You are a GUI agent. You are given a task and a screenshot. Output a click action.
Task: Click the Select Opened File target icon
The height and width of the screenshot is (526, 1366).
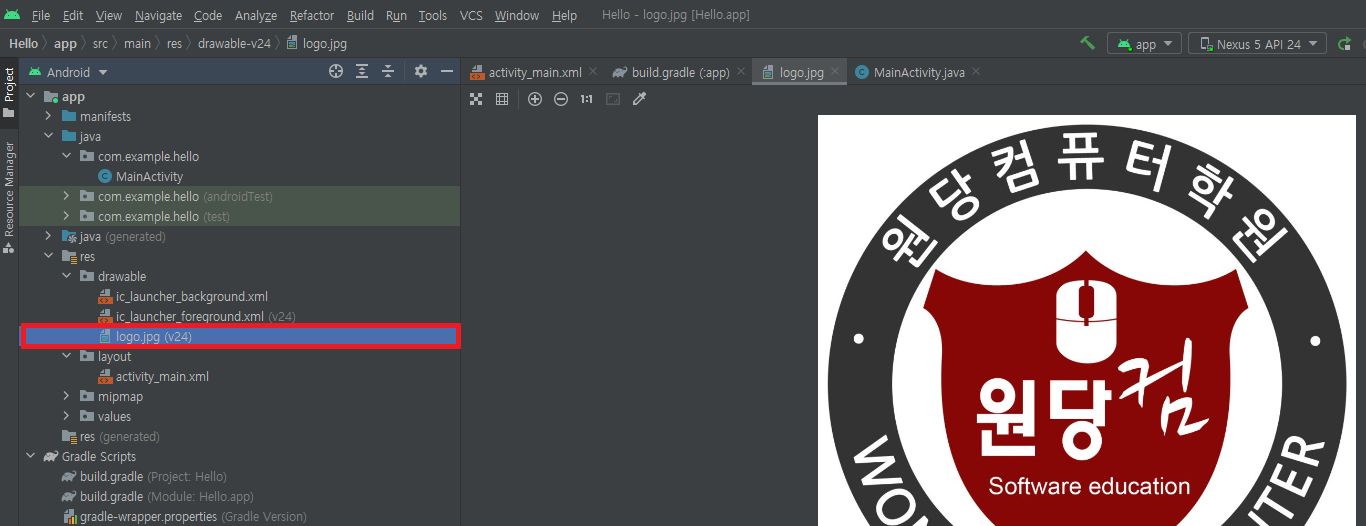tap(336, 71)
